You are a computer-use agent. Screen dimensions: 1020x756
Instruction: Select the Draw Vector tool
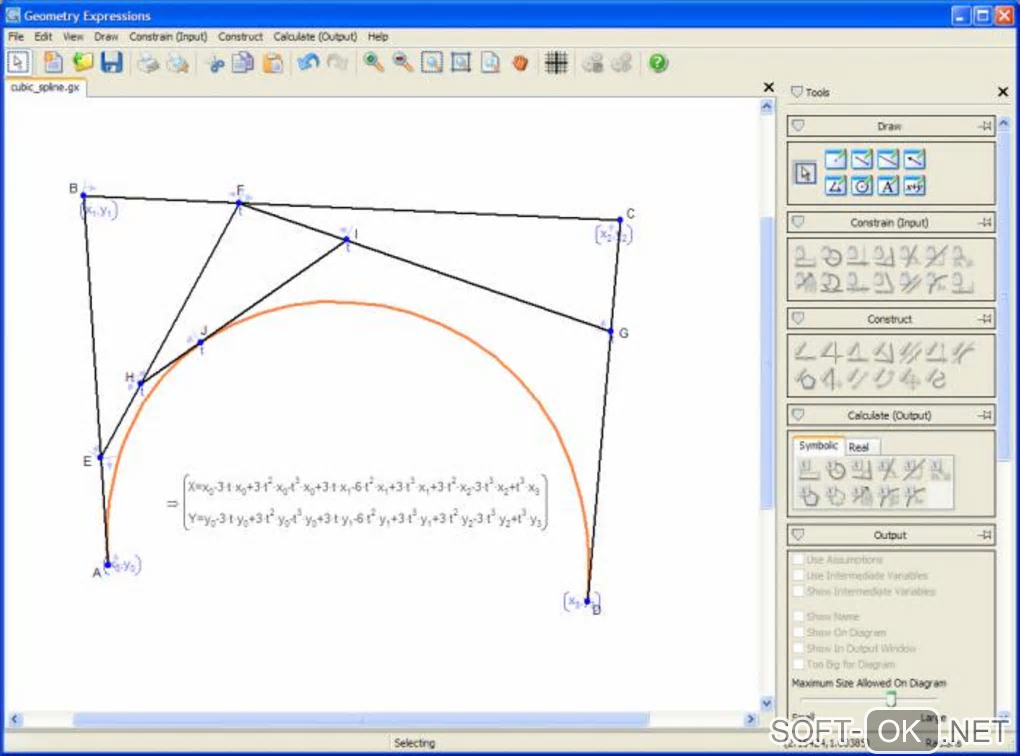[914, 159]
